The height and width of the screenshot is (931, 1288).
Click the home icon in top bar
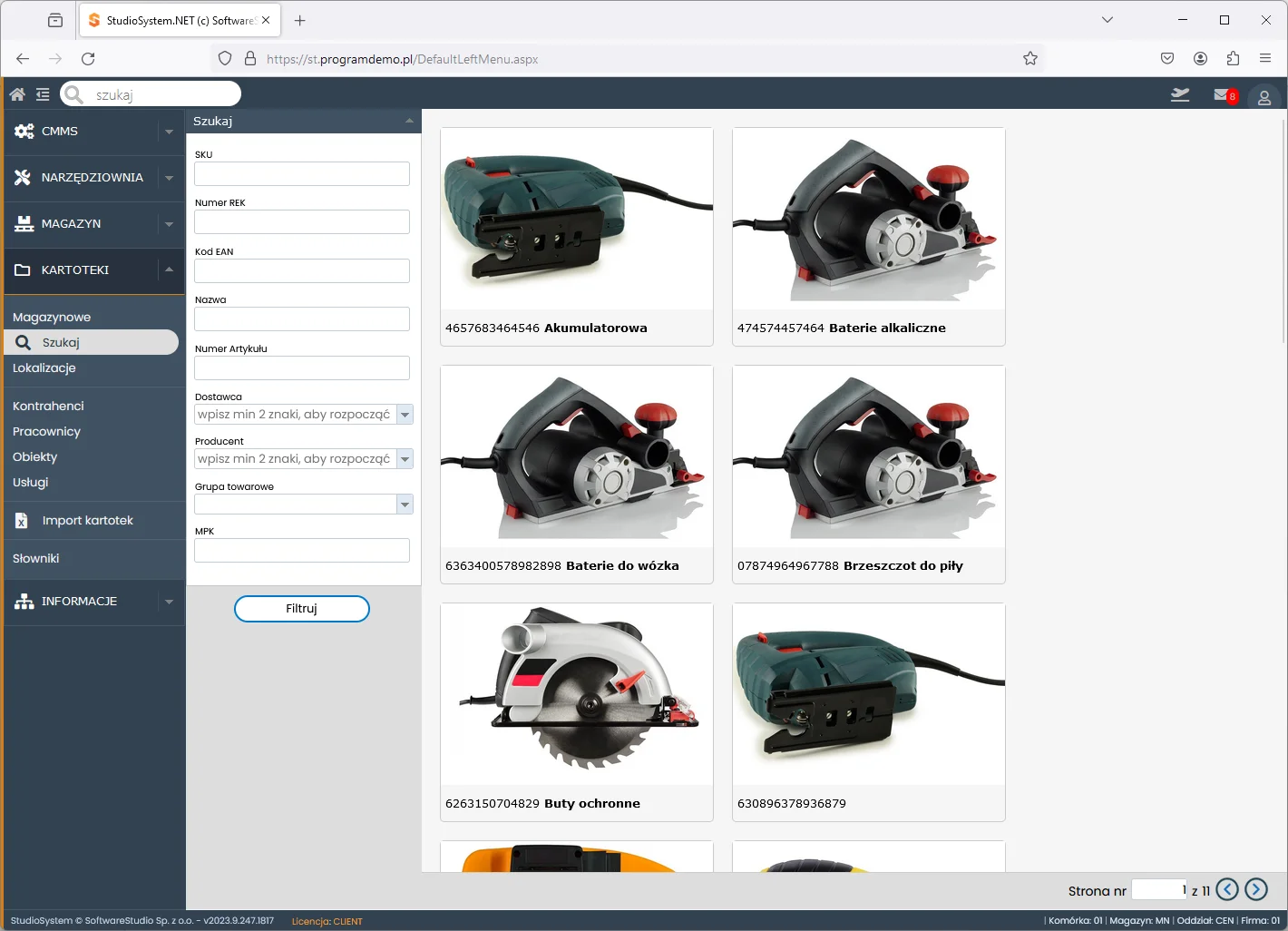[x=17, y=94]
